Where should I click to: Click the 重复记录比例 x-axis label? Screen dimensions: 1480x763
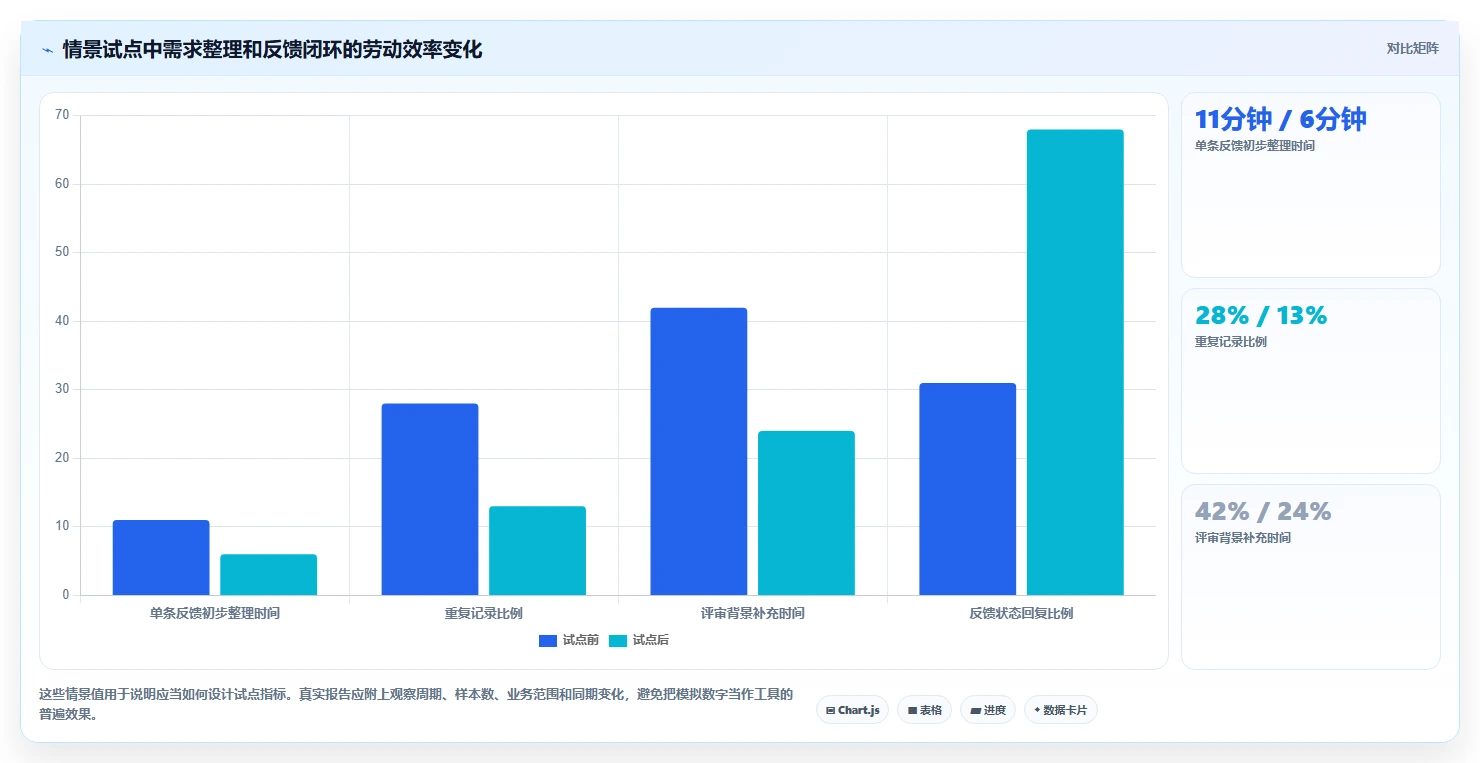point(484,613)
